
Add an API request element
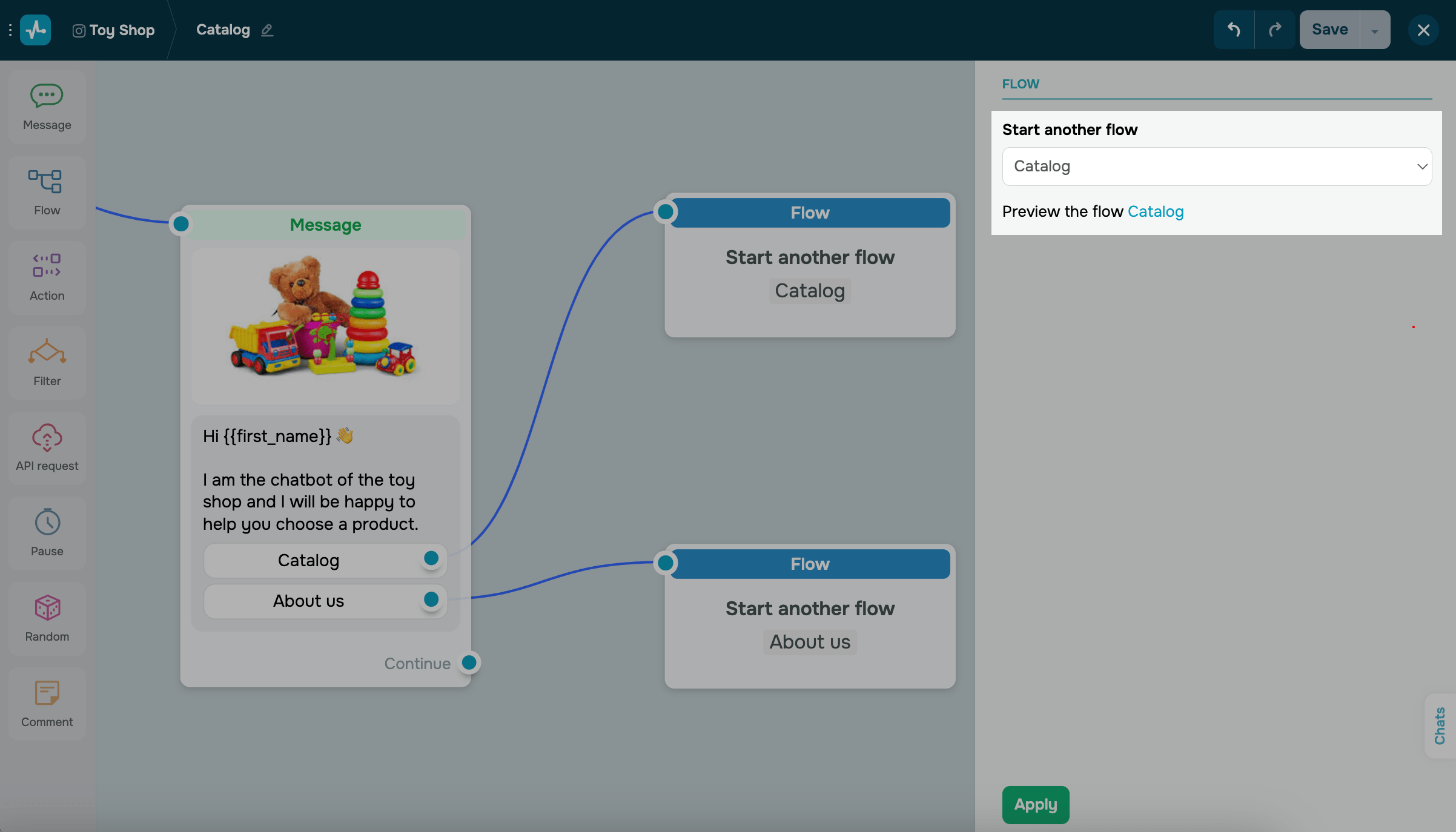point(47,437)
